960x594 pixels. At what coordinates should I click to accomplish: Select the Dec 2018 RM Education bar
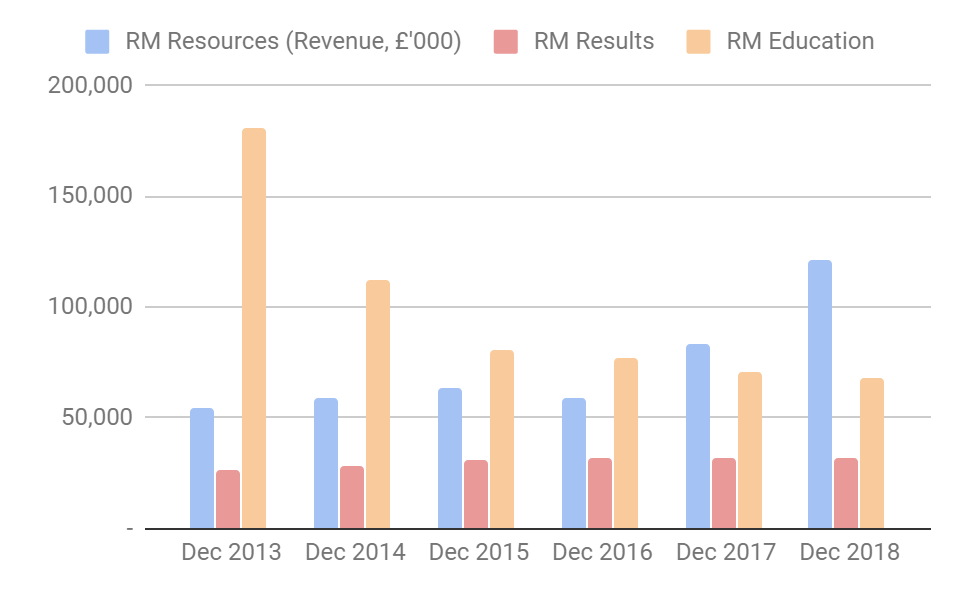[872, 453]
